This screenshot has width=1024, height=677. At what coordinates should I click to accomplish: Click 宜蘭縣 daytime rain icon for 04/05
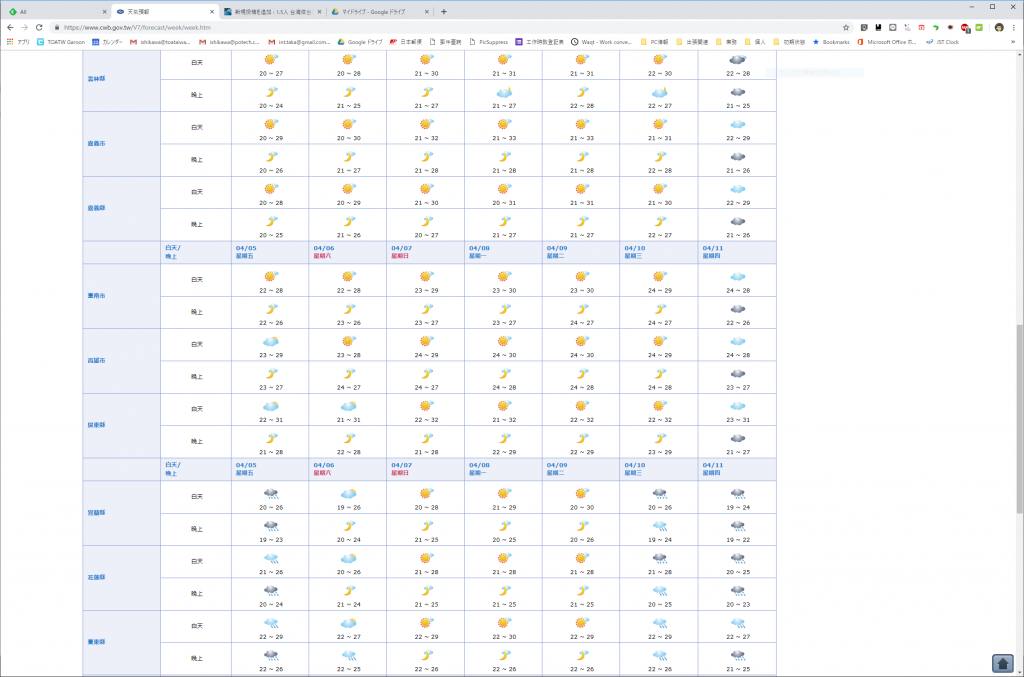[x=271, y=494]
